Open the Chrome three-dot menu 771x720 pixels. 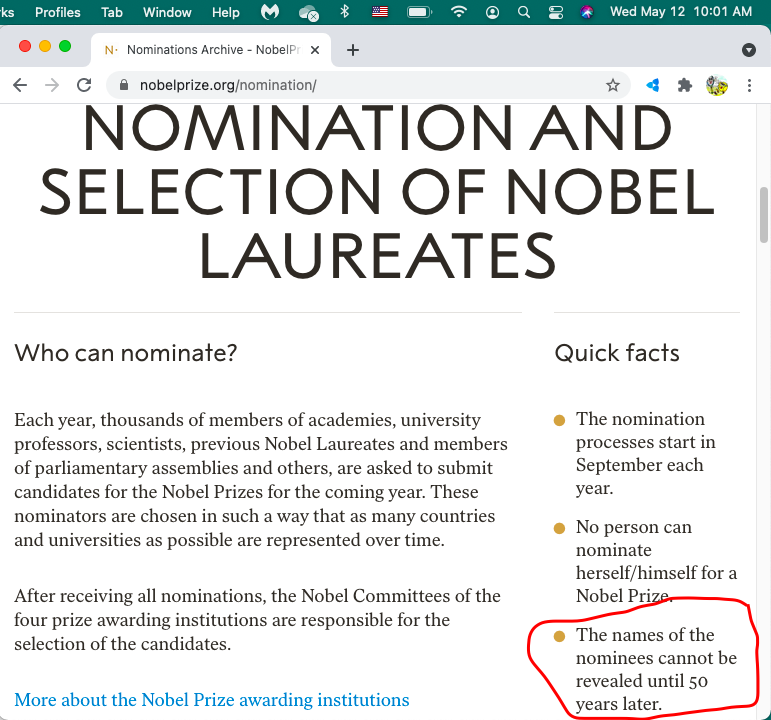(749, 86)
